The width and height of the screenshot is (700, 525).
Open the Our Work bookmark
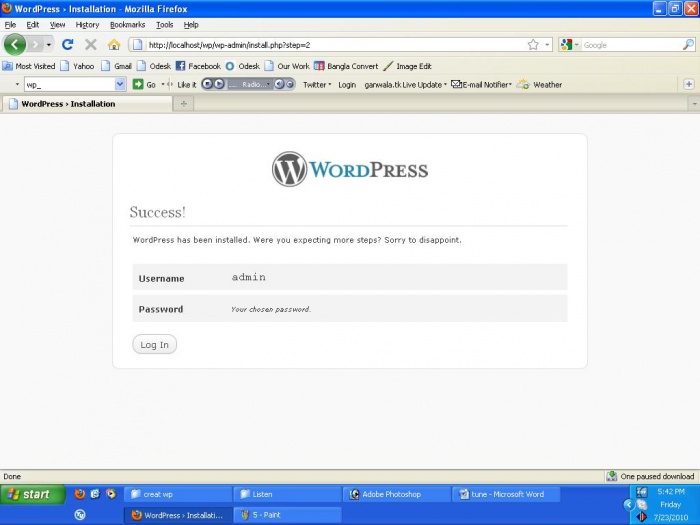pos(287,66)
